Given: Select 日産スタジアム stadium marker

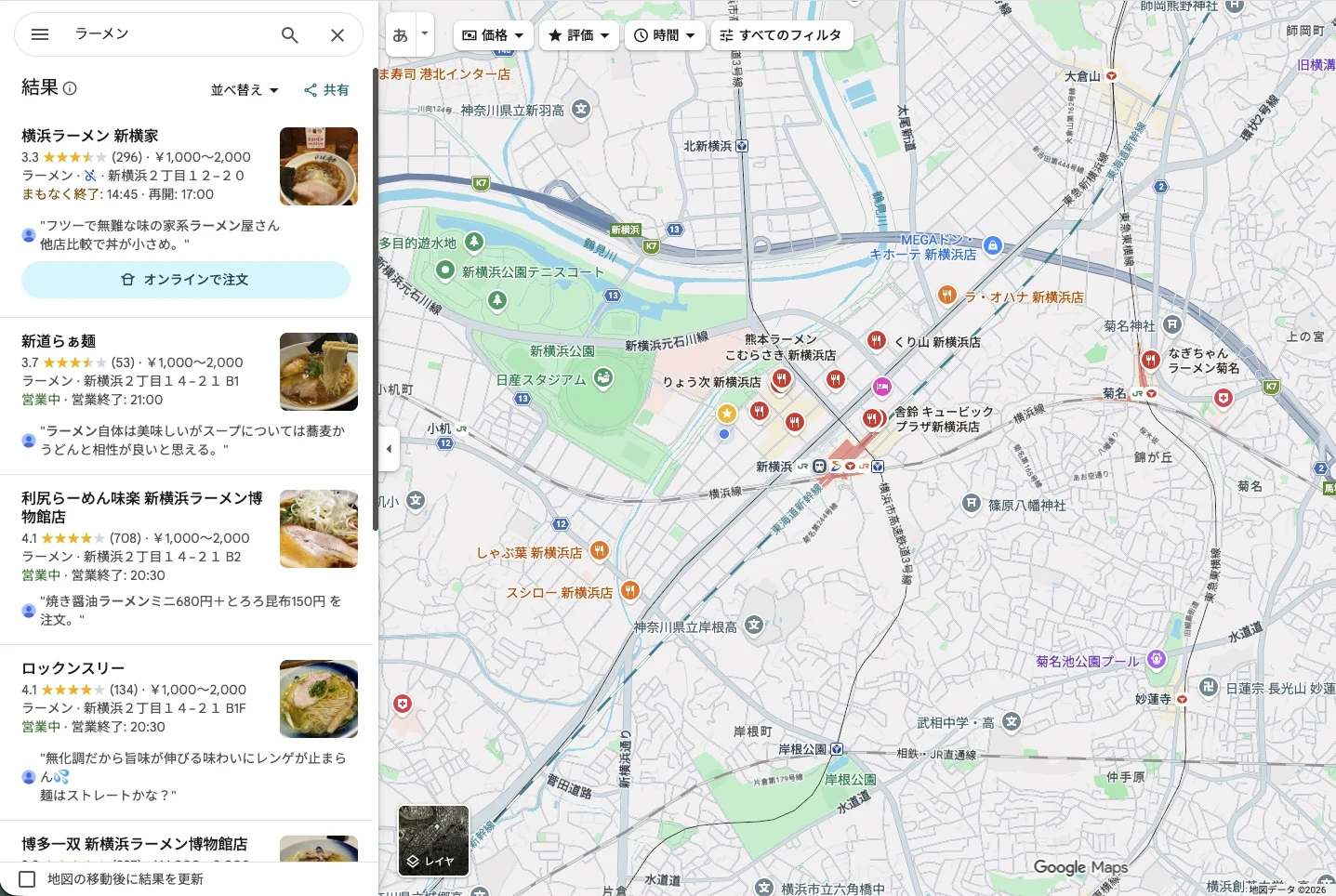Looking at the screenshot, I should (x=603, y=378).
